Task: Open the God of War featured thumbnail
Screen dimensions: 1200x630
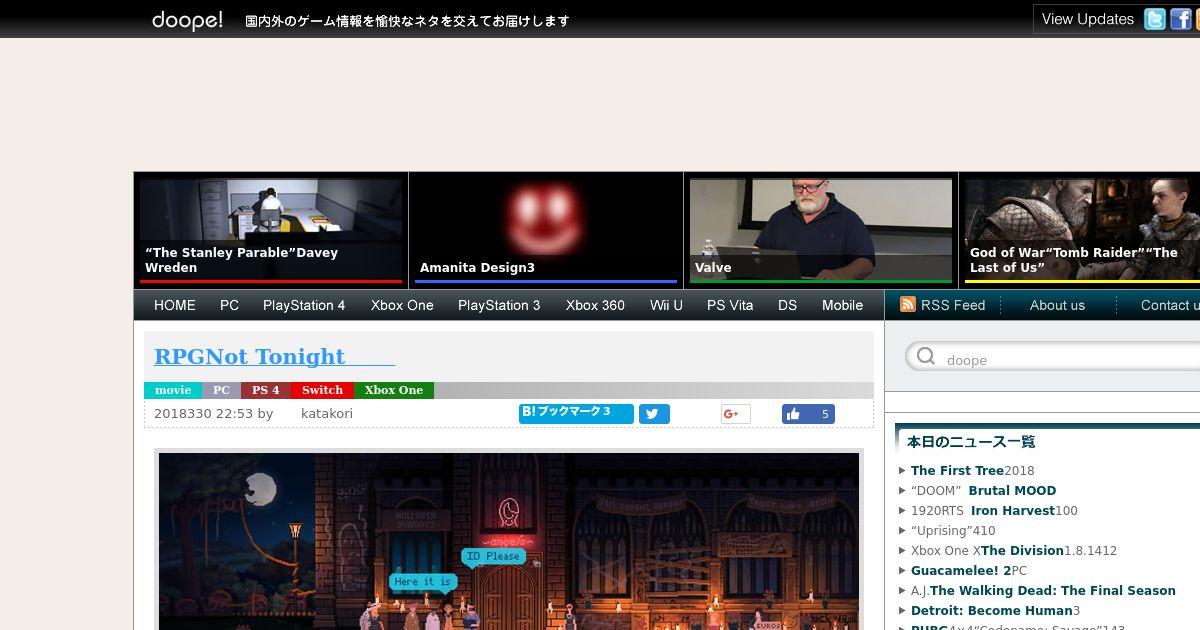Action: pos(1082,230)
